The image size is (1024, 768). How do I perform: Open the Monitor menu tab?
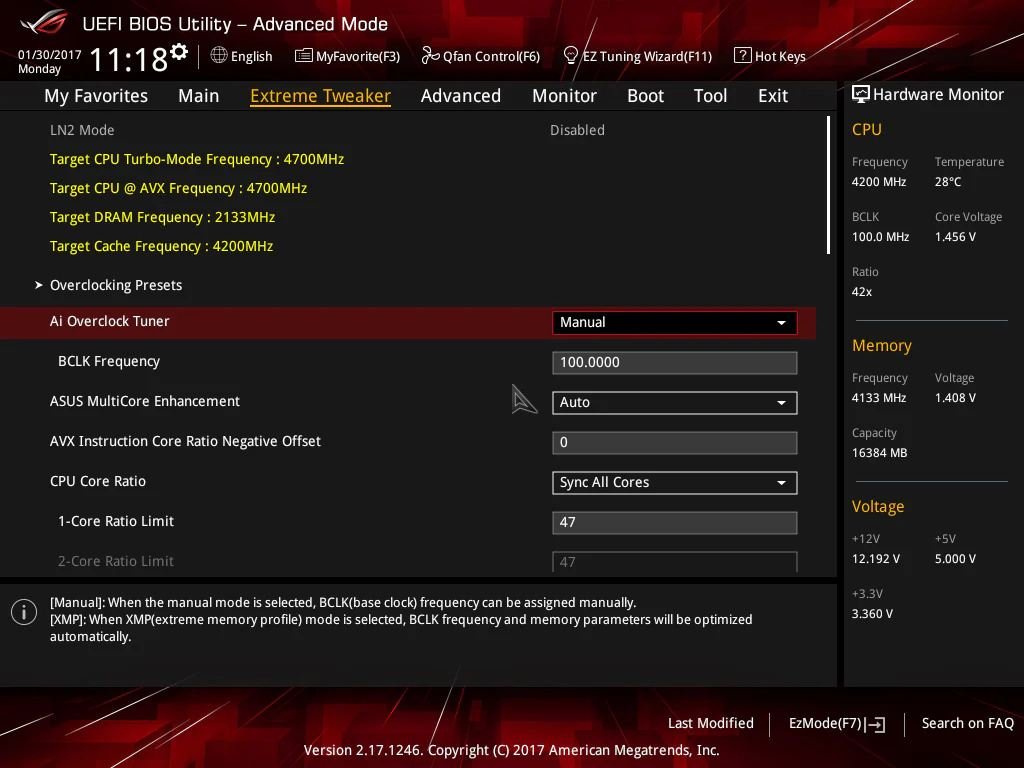coord(564,95)
